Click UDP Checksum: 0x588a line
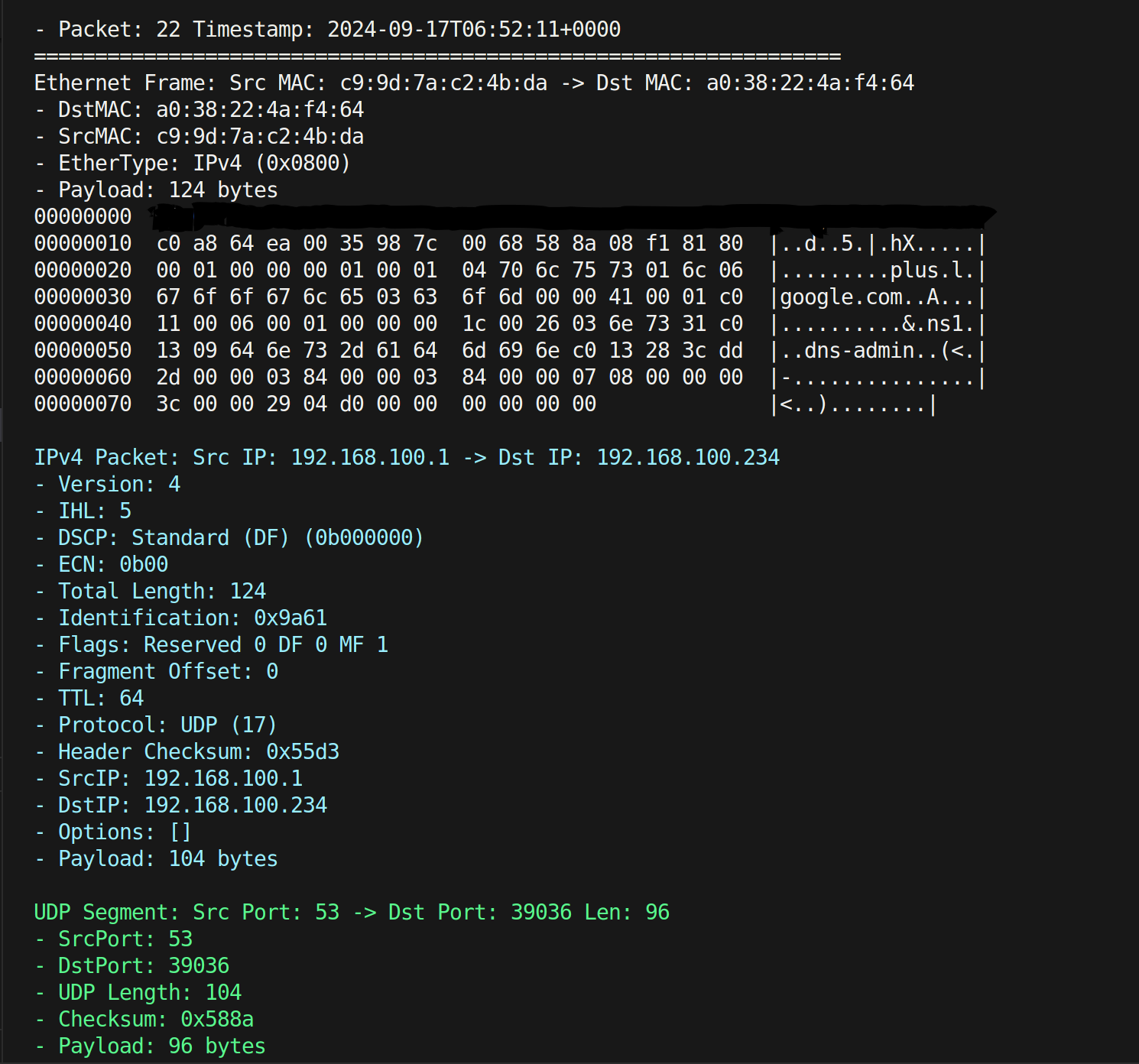Viewport: 1139px width, 1064px height. click(x=144, y=1020)
